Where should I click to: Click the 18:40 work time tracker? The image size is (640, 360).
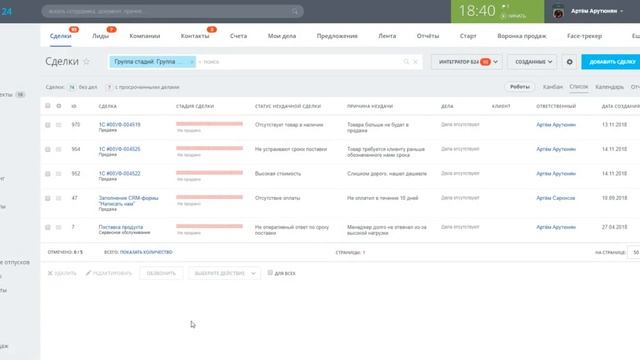pos(498,11)
